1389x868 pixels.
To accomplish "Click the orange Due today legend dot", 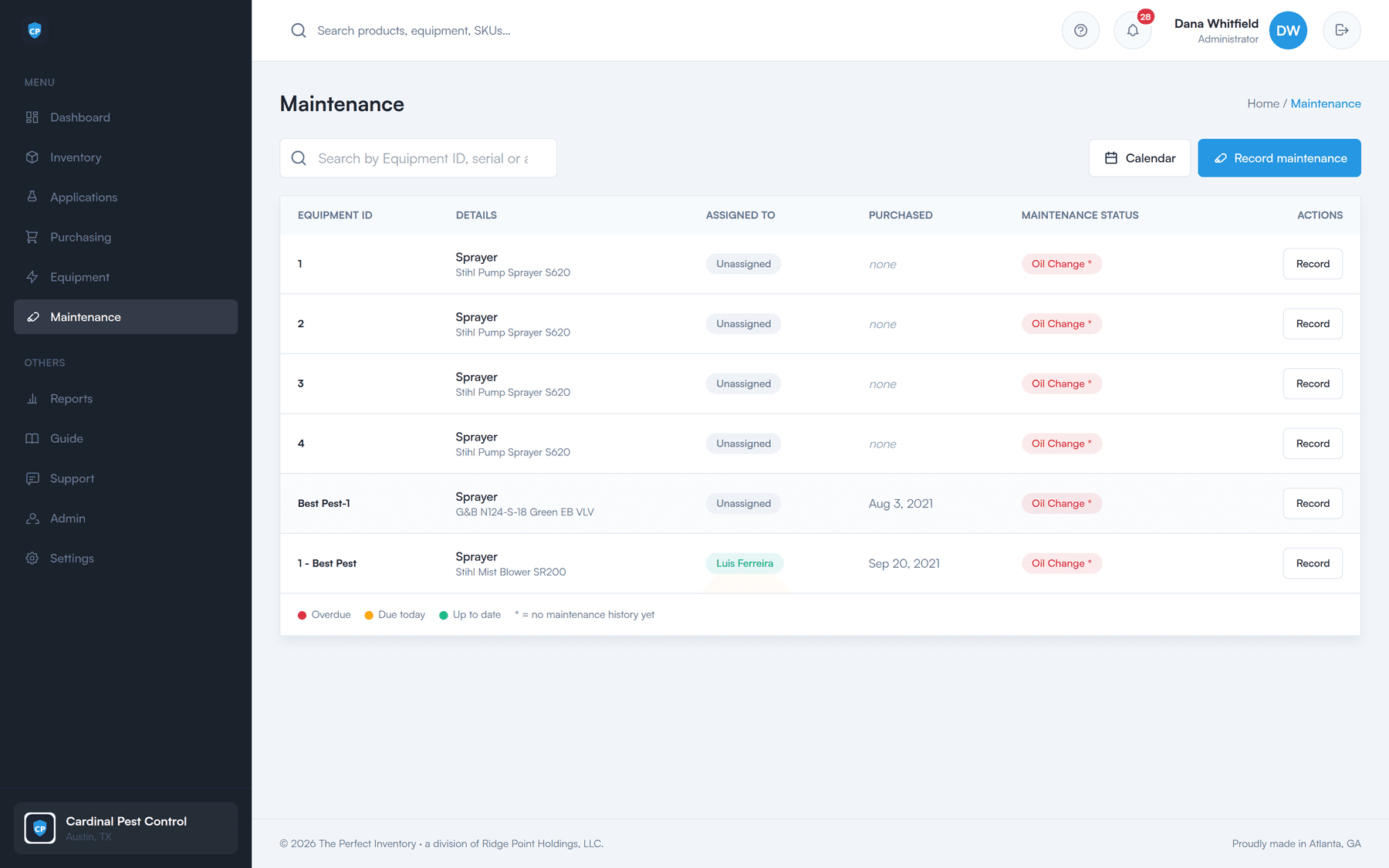I will click(x=369, y=615).
